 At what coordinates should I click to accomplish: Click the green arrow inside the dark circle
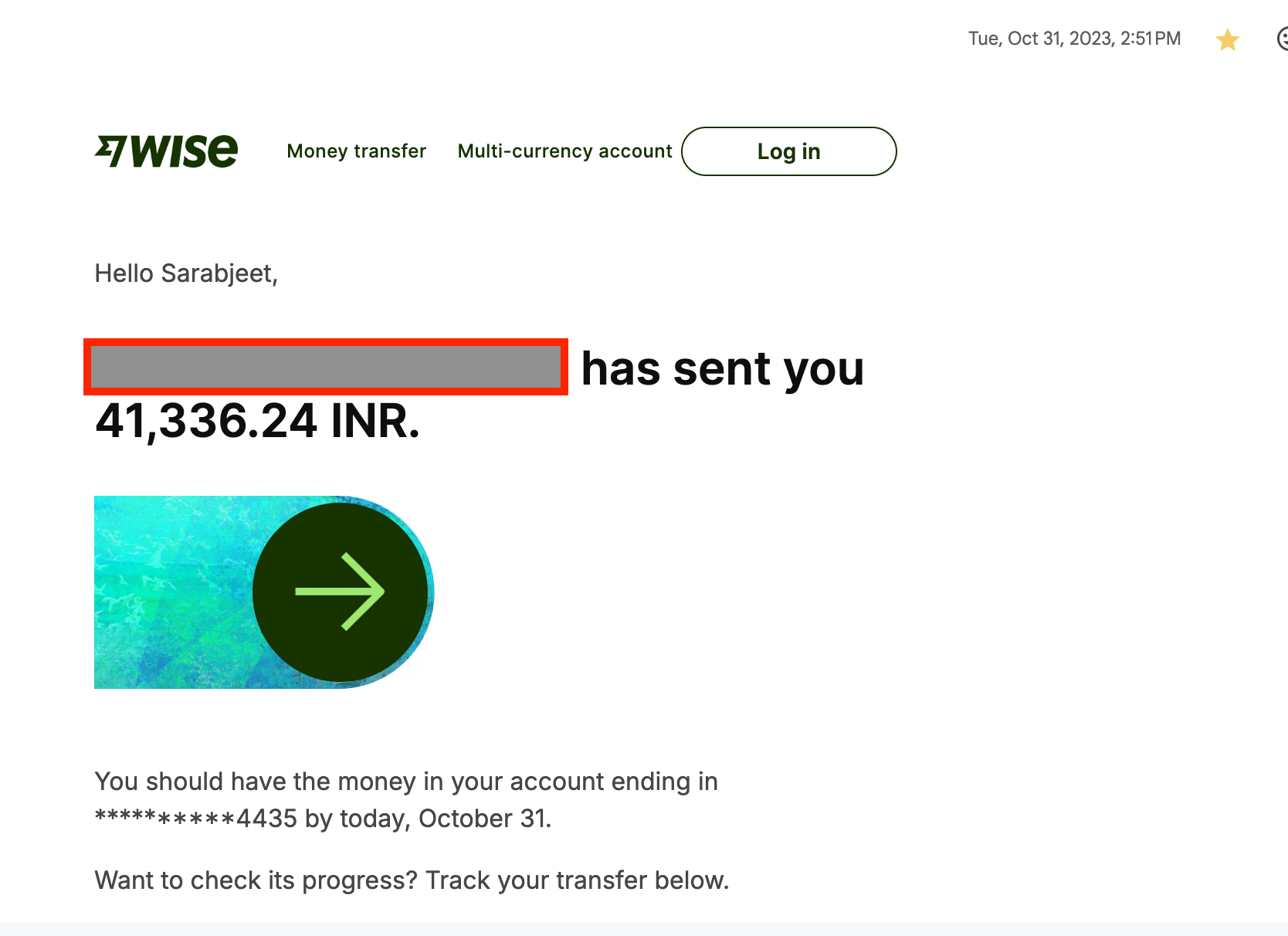pos(340,592)
